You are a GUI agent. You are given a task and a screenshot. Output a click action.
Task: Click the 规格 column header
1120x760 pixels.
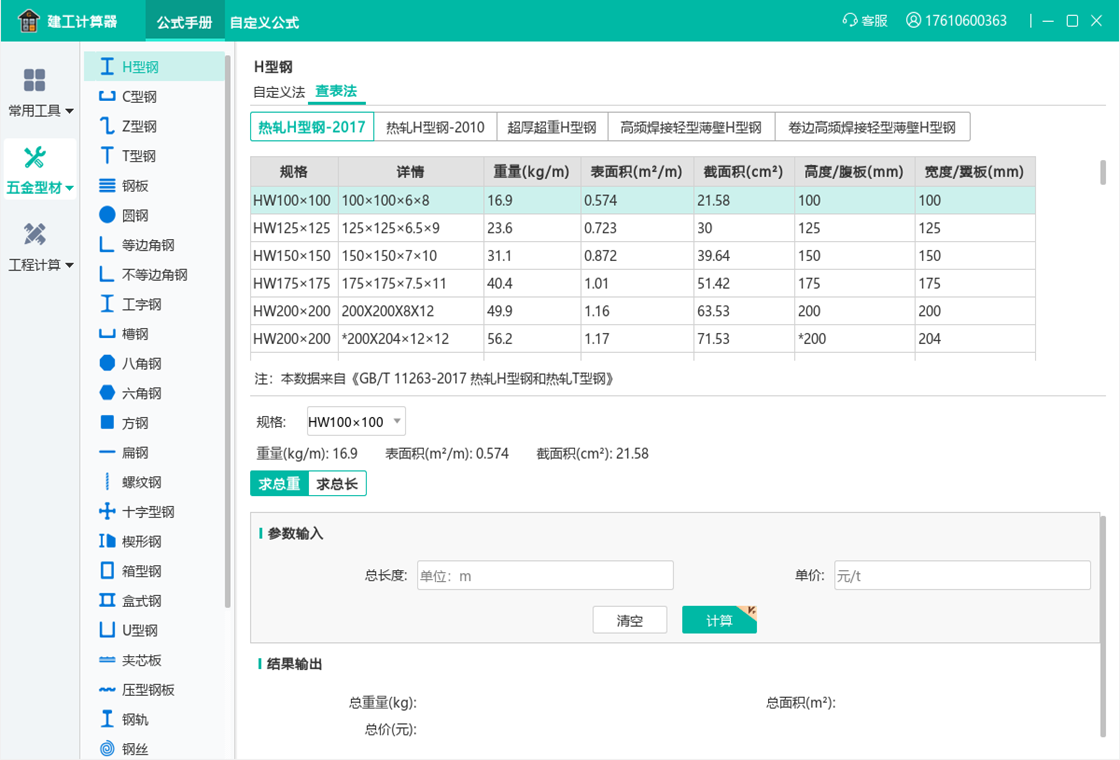294,171
